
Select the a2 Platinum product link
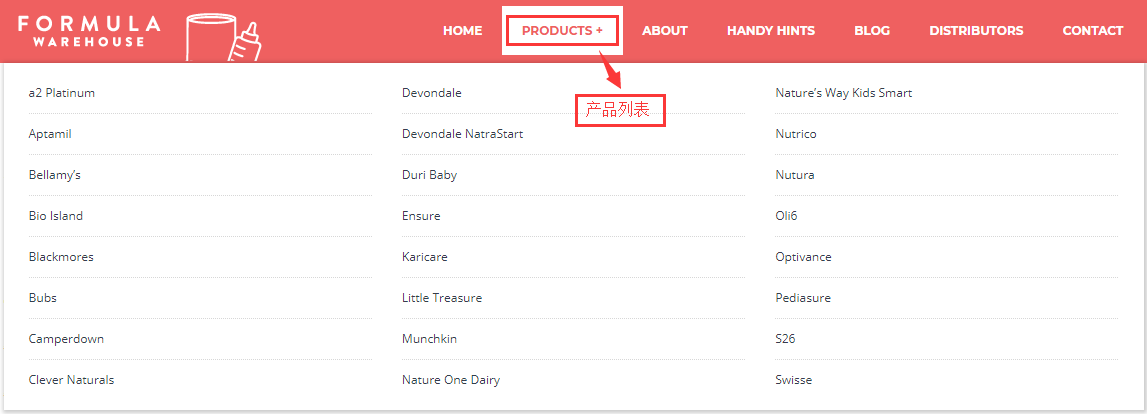(61, 93)
